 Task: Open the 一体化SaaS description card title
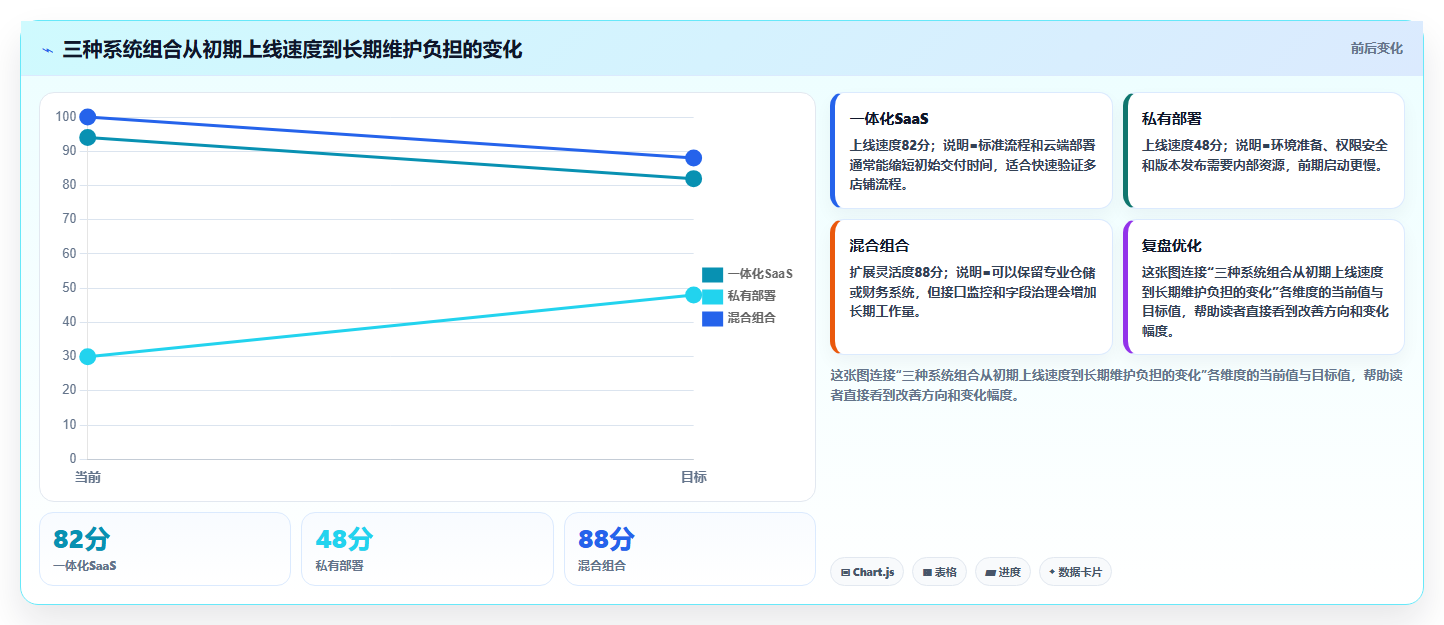[889, 119]
